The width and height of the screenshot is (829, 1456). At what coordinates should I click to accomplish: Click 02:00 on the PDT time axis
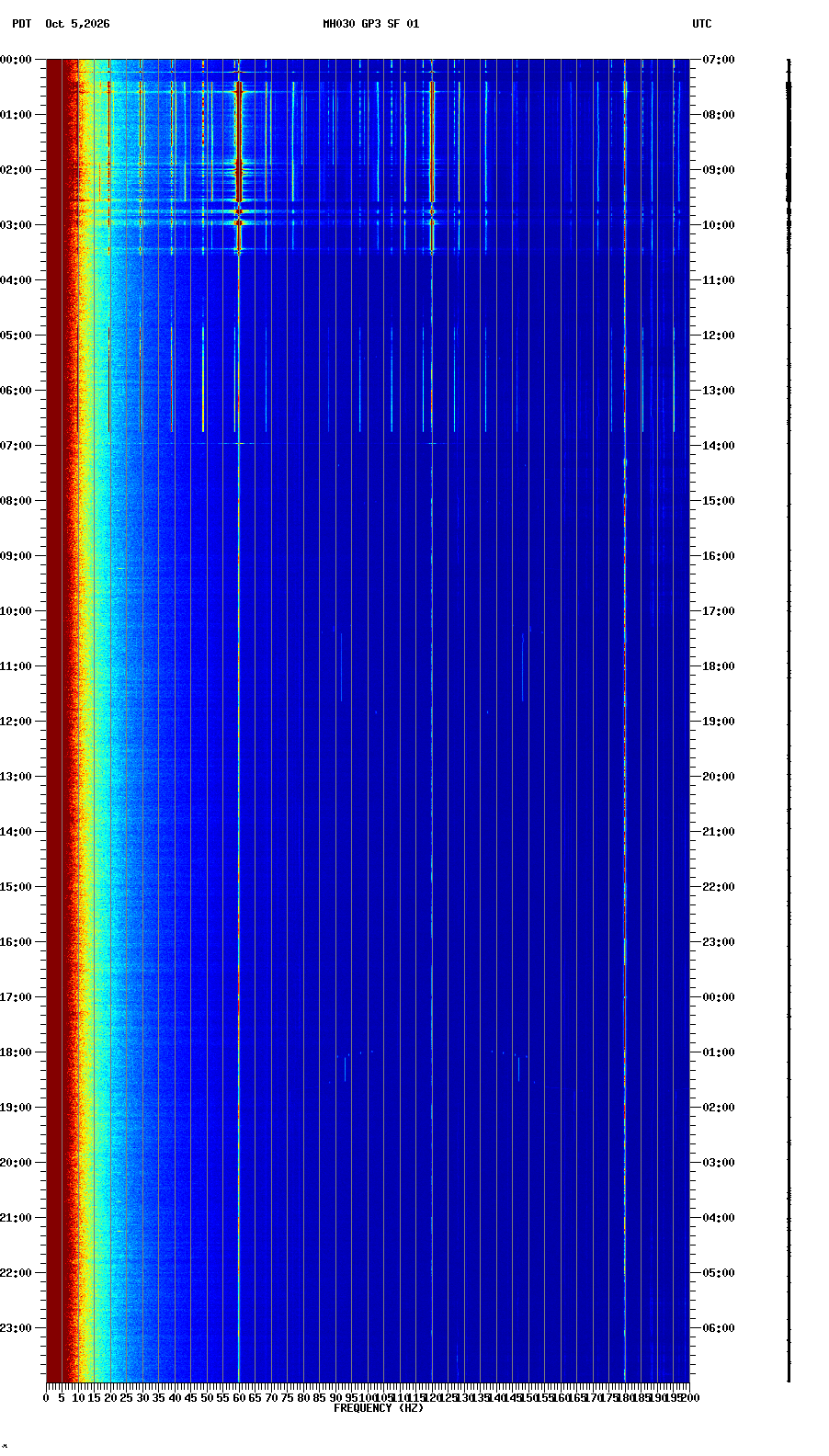tap(16, 170)
